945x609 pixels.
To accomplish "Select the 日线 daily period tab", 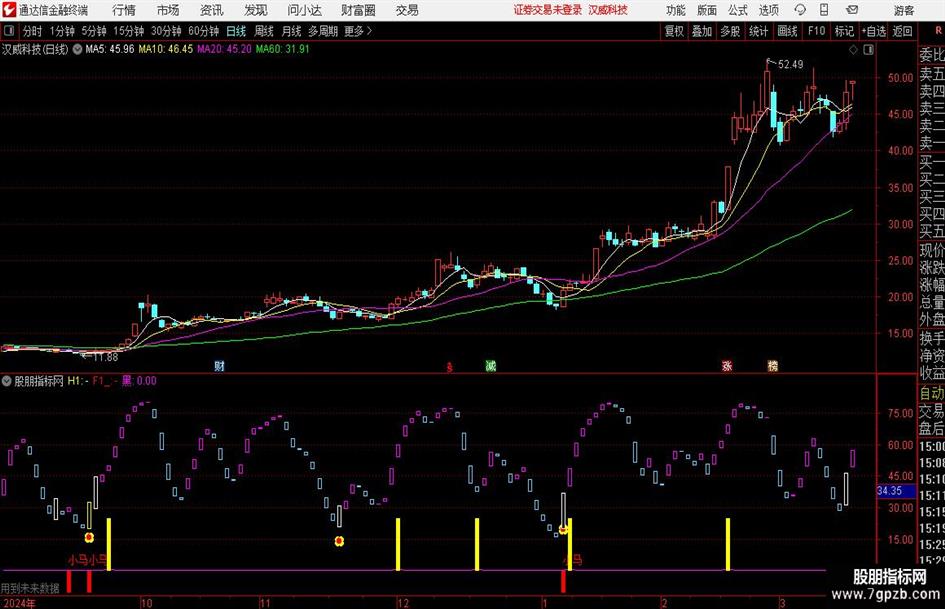I will tap(236, 31).
